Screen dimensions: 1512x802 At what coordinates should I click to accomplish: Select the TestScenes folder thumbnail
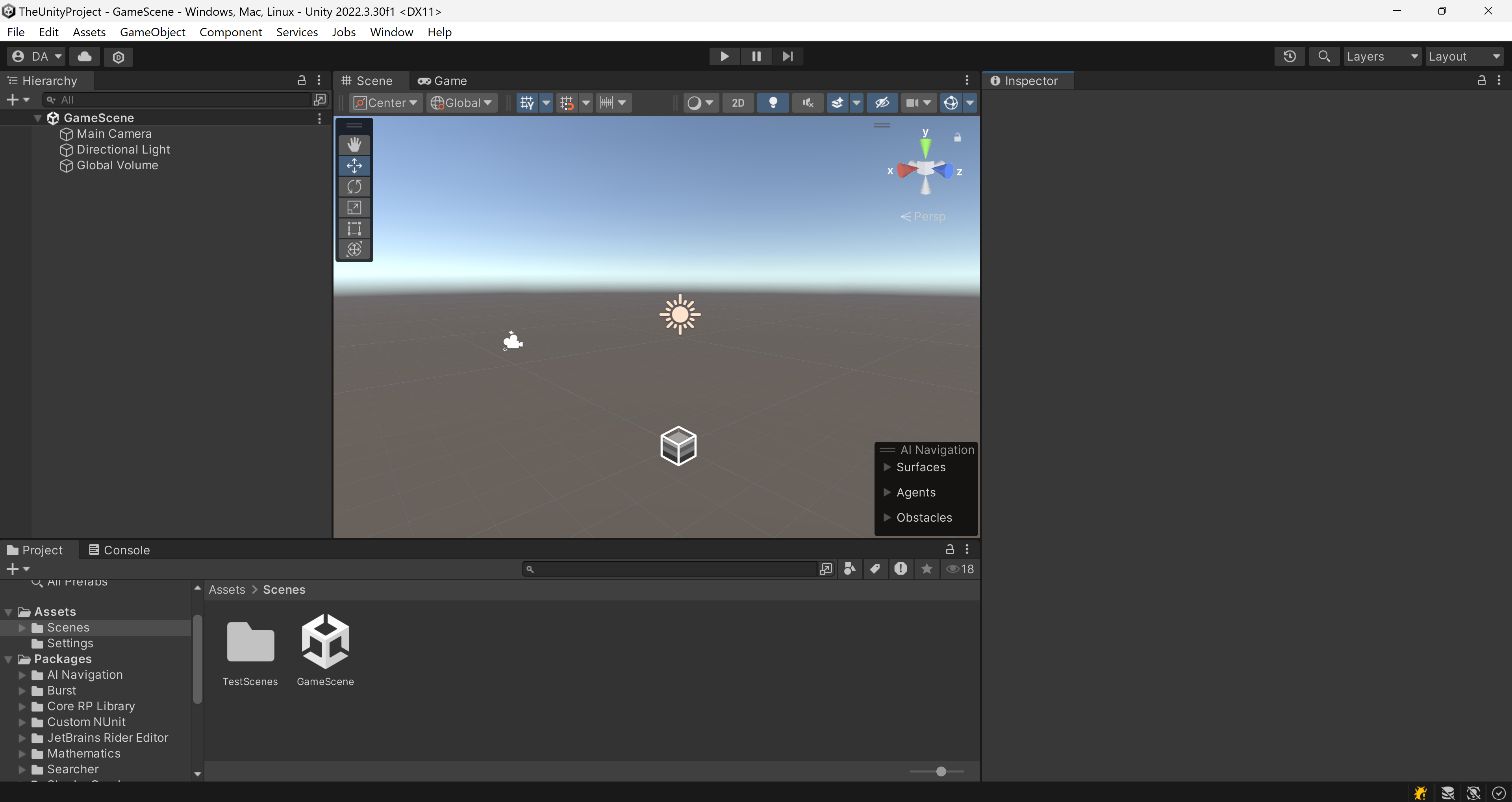pyautogui.click(x=250, y=641)
